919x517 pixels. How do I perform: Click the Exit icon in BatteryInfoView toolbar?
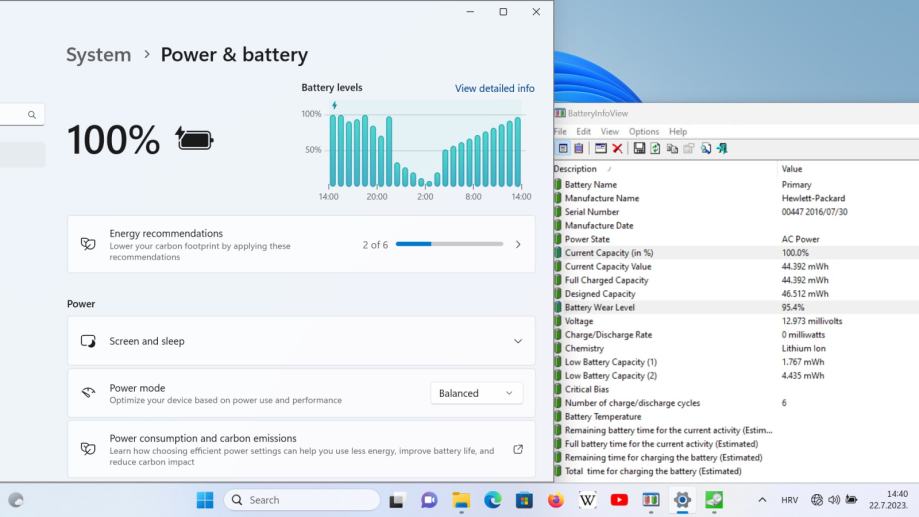click(722, 149)
